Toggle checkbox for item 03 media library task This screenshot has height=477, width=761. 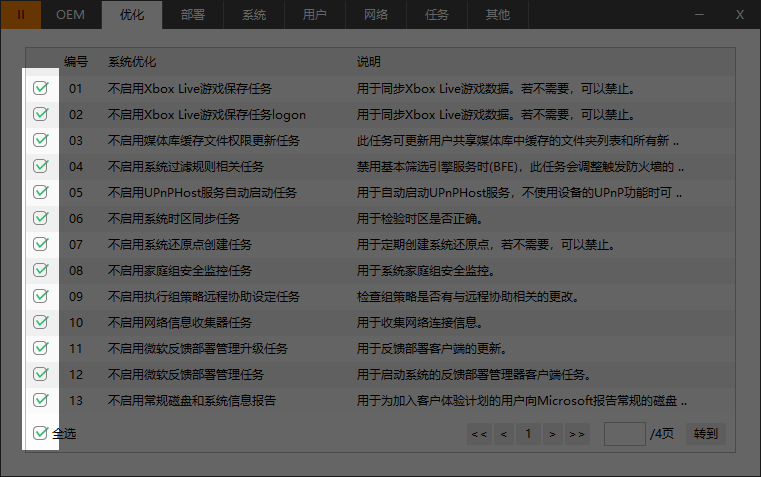41,140
